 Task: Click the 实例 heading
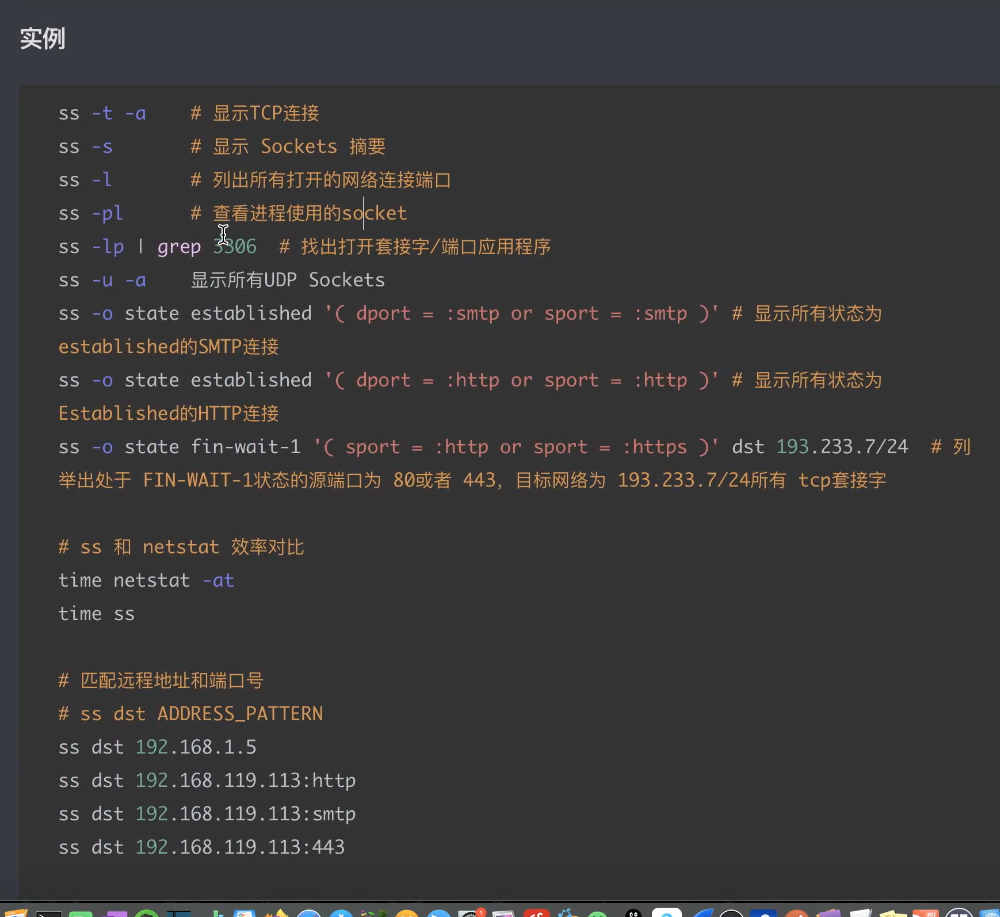[x=43, y=40]
